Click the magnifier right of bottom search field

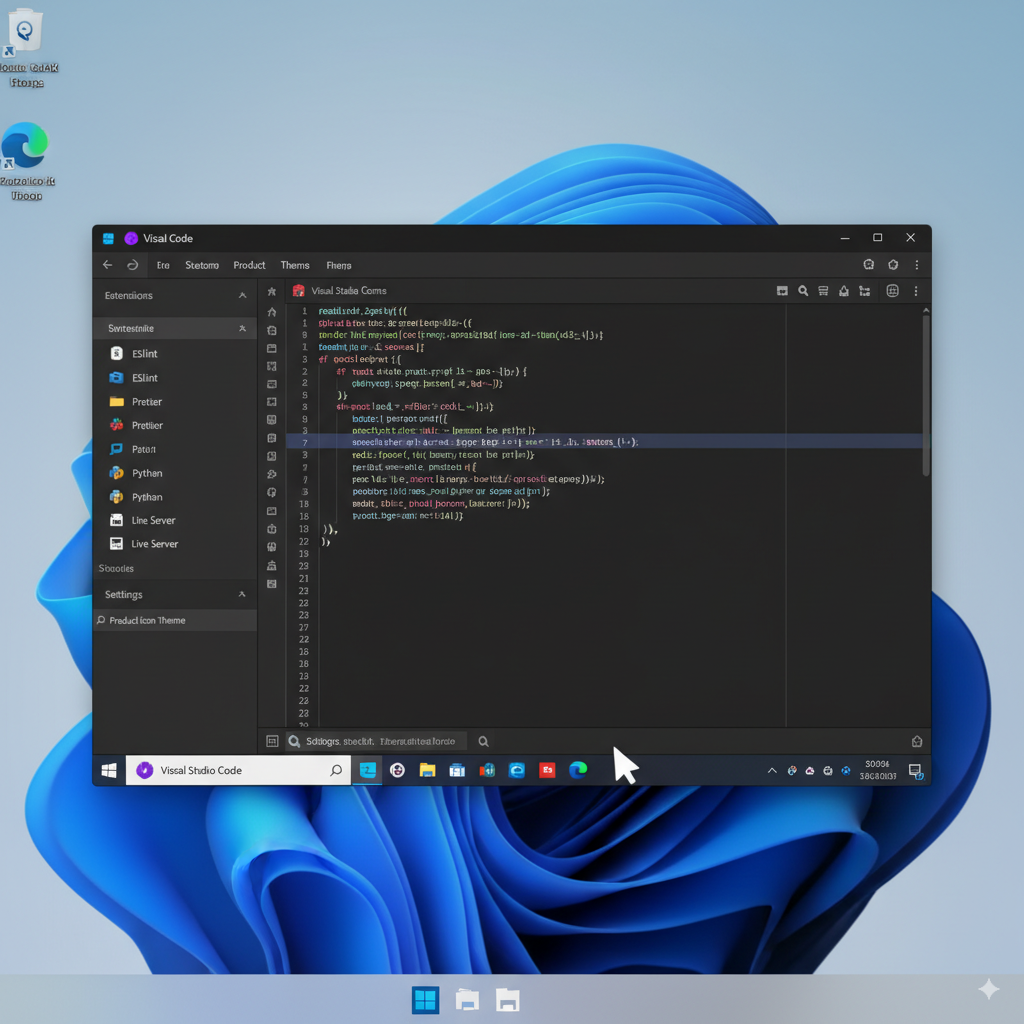tap(483, 741)
